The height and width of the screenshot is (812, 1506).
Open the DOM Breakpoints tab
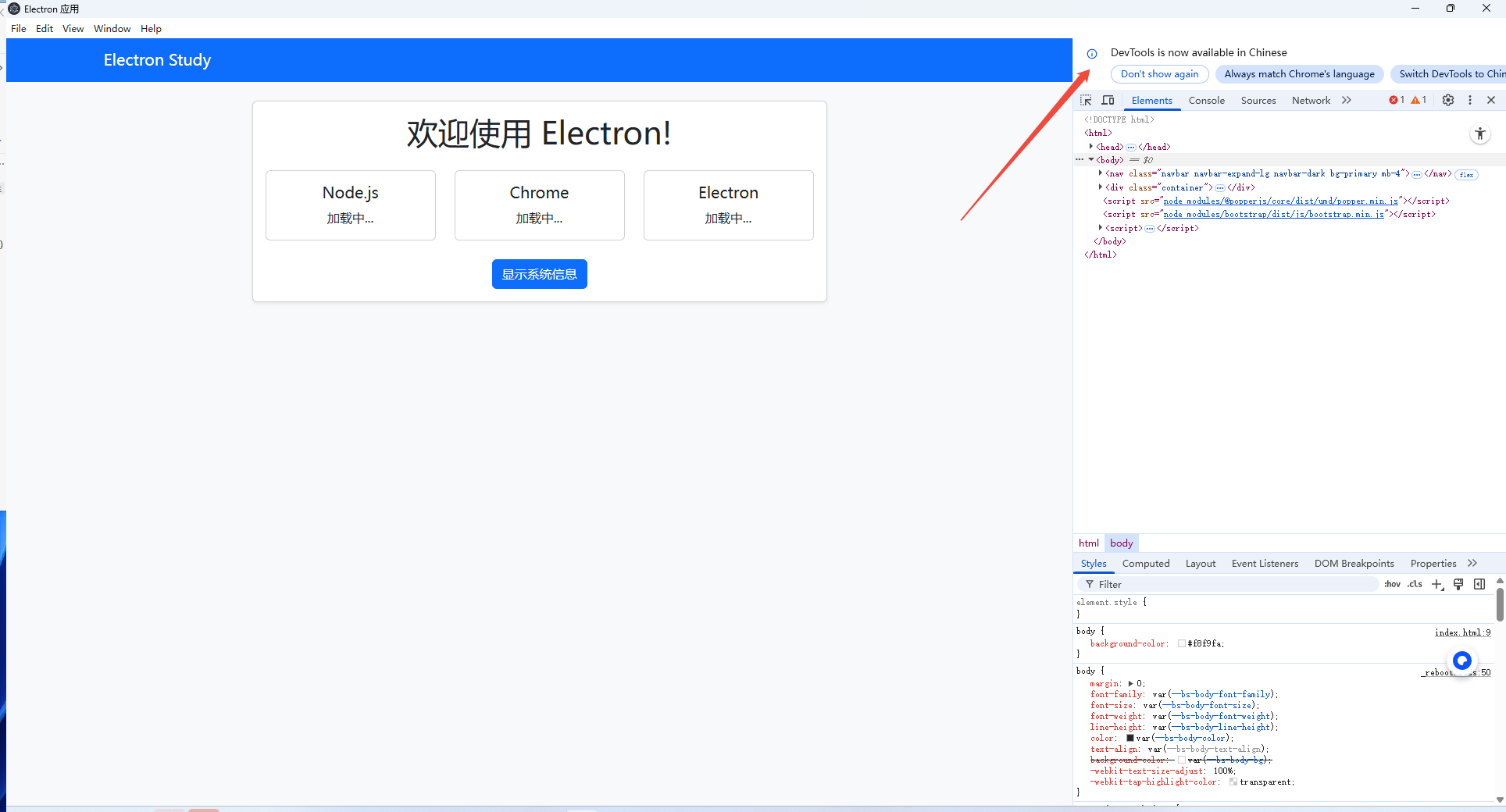pyautogui.click(x=1354, y=563)
